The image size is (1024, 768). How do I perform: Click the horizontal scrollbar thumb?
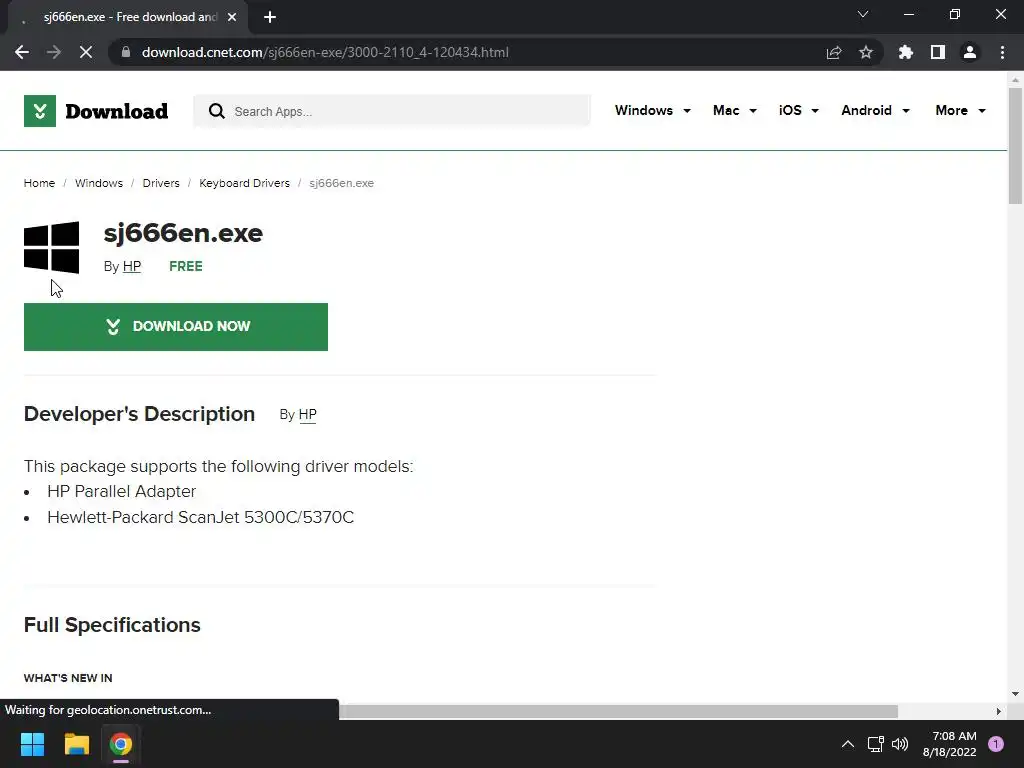pos(618,711)
